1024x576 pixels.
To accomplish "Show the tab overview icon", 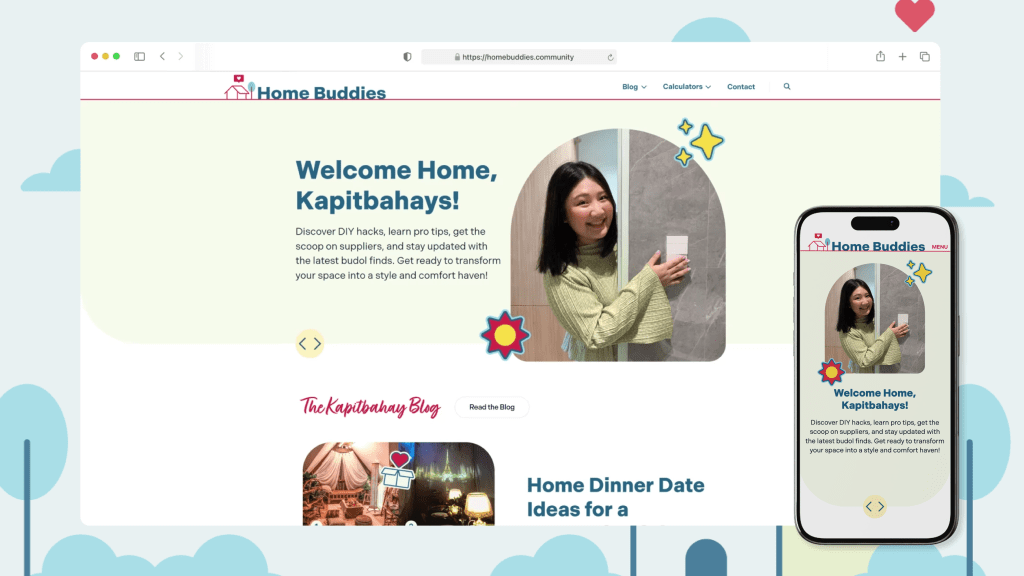I will tap(925, 57).
